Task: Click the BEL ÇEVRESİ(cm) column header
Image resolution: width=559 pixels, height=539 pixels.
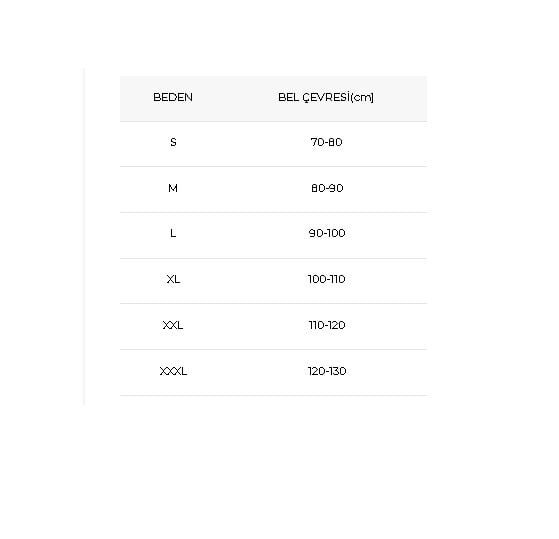Action: click(x=326, y=97)
